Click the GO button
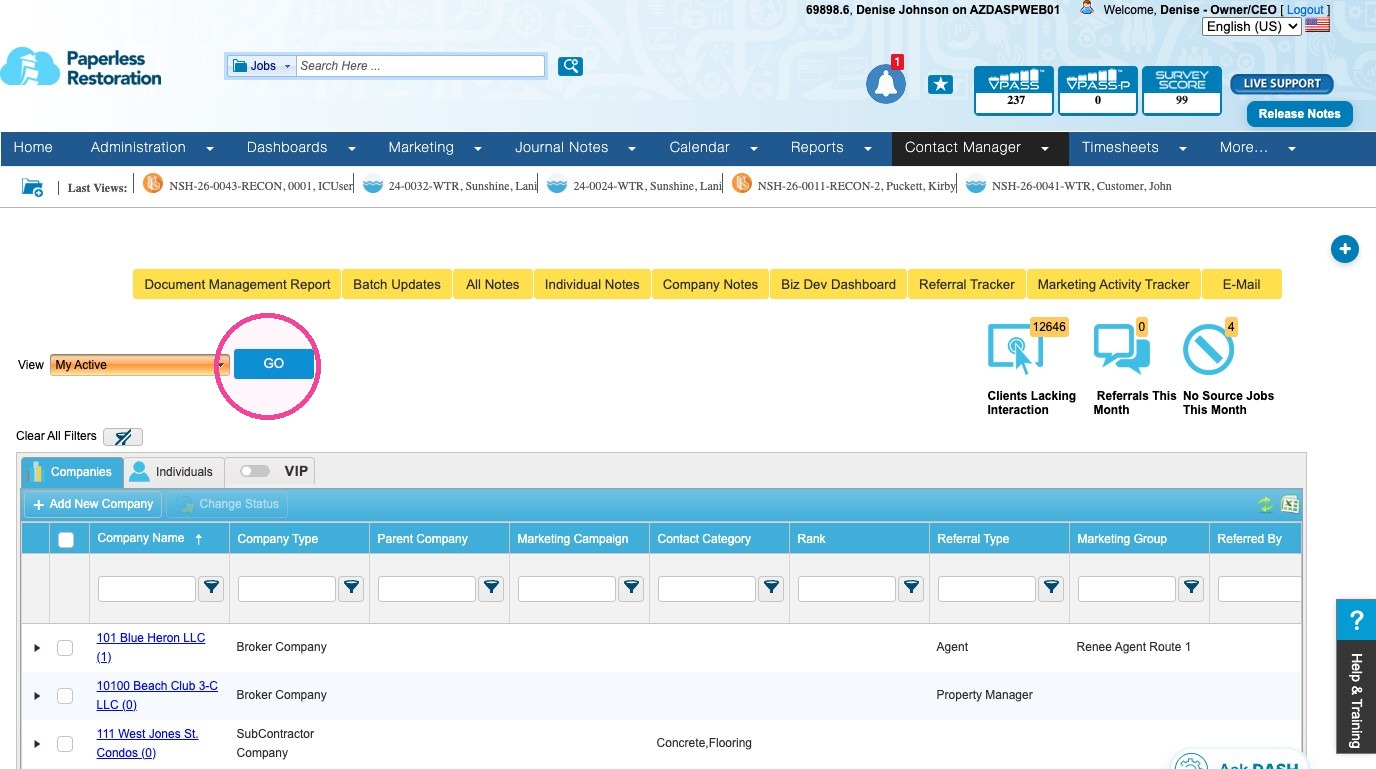The image size is (1376, 769). pos(274,364)
